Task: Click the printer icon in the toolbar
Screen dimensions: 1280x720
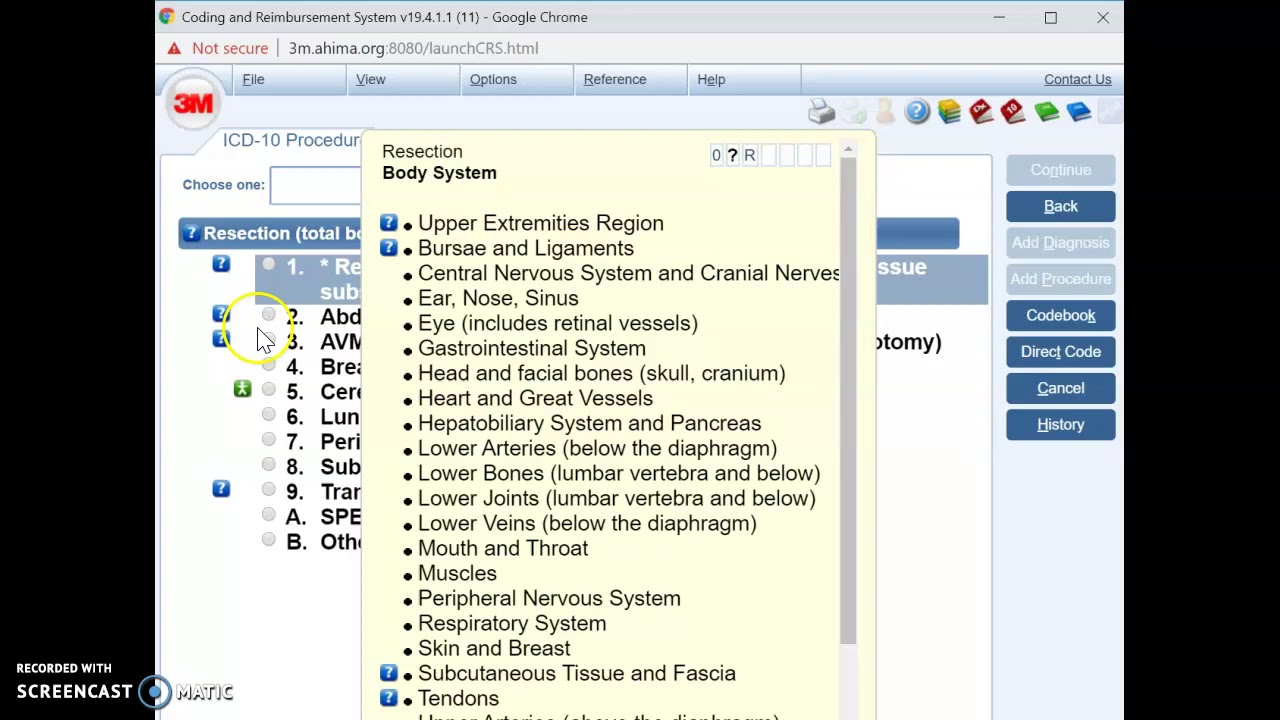Action: click(x=822, y=112)
